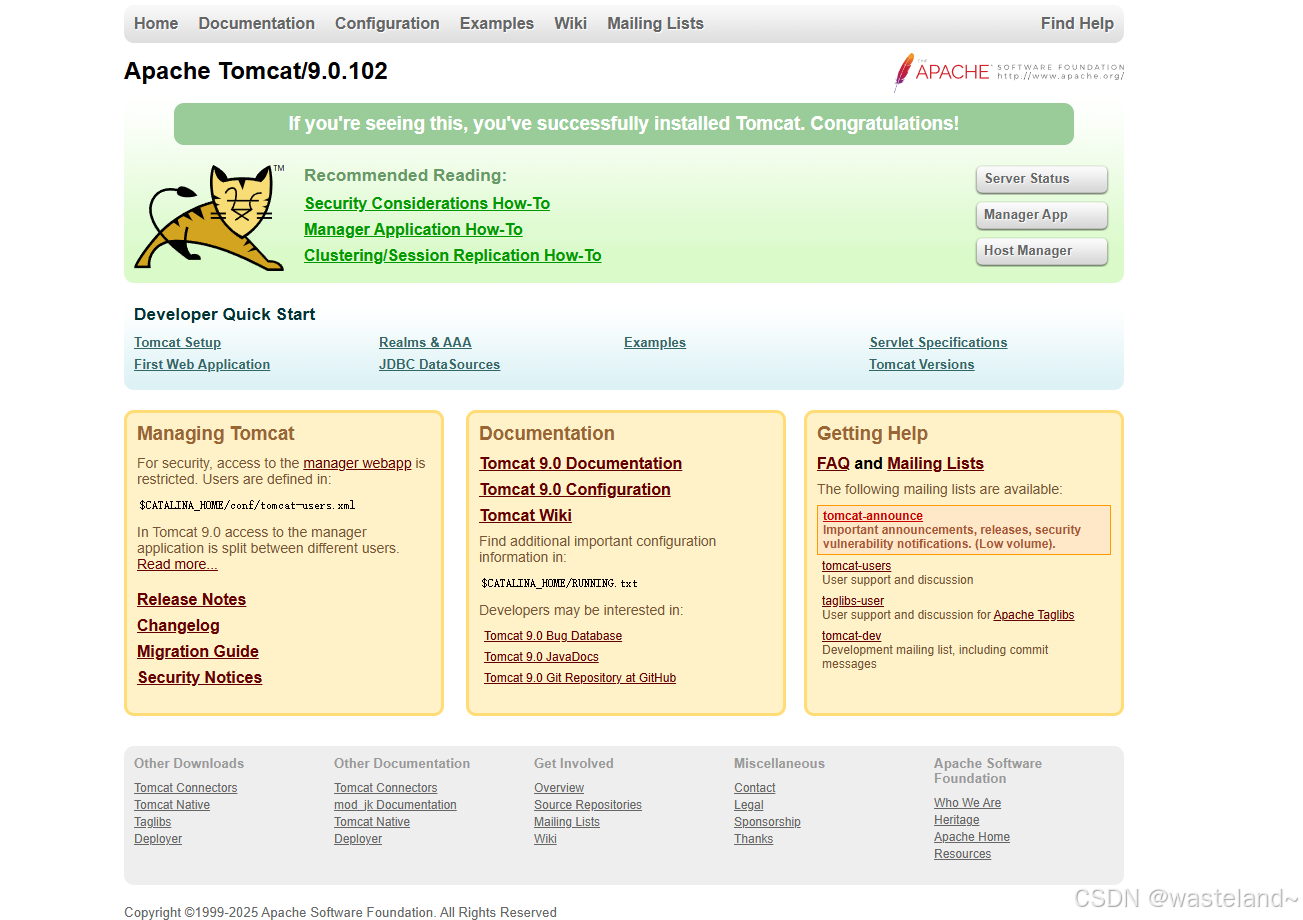
Task: Open Mailing Lists link in Getting Help
Action: click(x=935, y=463)
